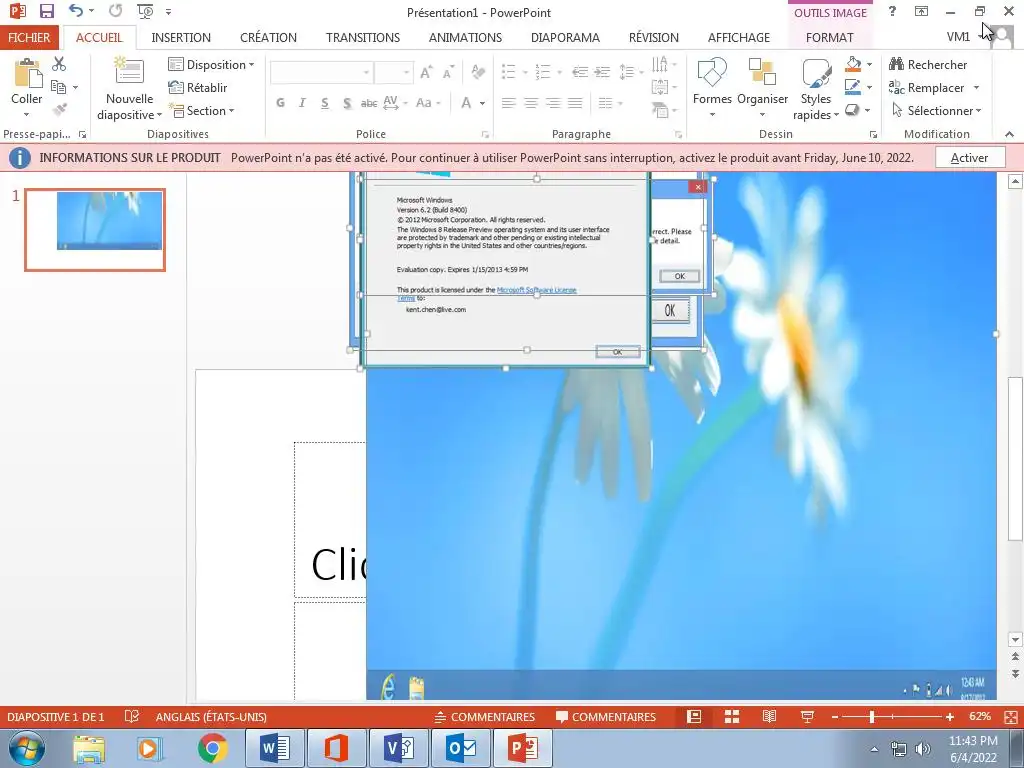Expand the Section dropdown

[x=201, y=110]
